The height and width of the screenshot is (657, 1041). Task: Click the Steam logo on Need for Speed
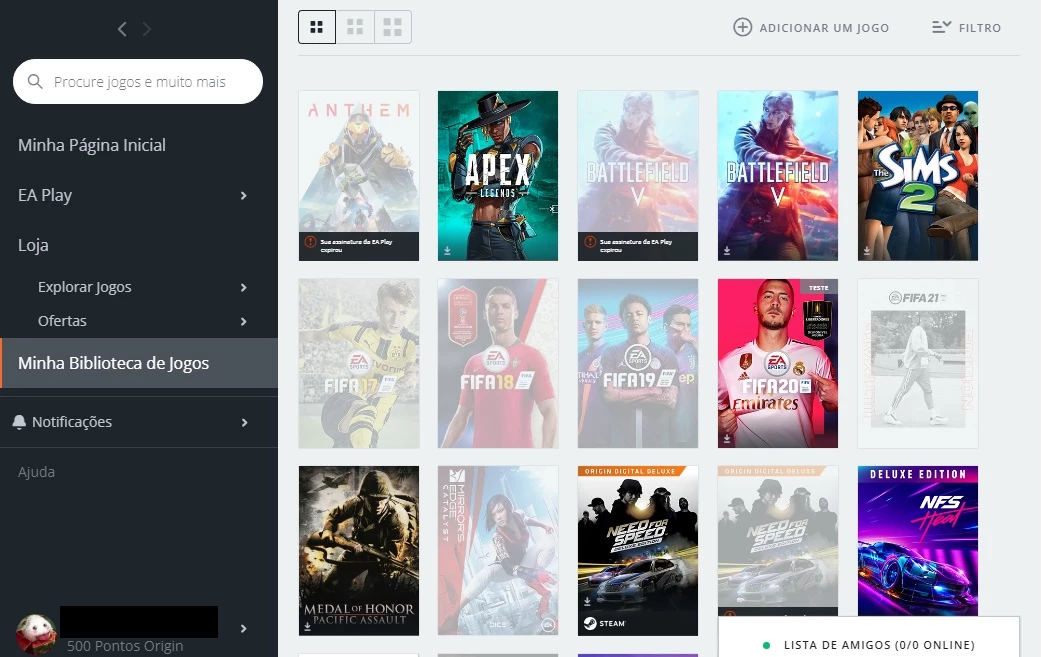click(x=590, y=623)
